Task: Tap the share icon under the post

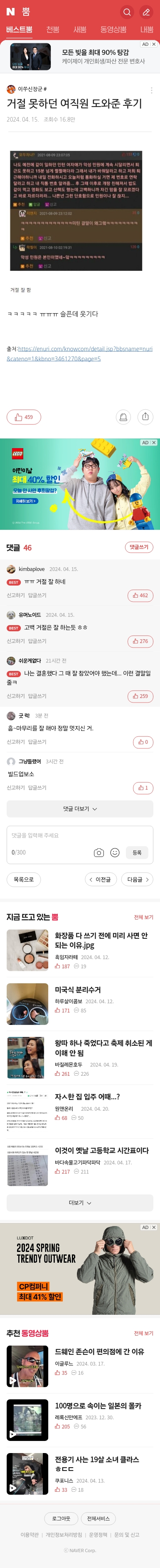Action: (x=145, y=417)
